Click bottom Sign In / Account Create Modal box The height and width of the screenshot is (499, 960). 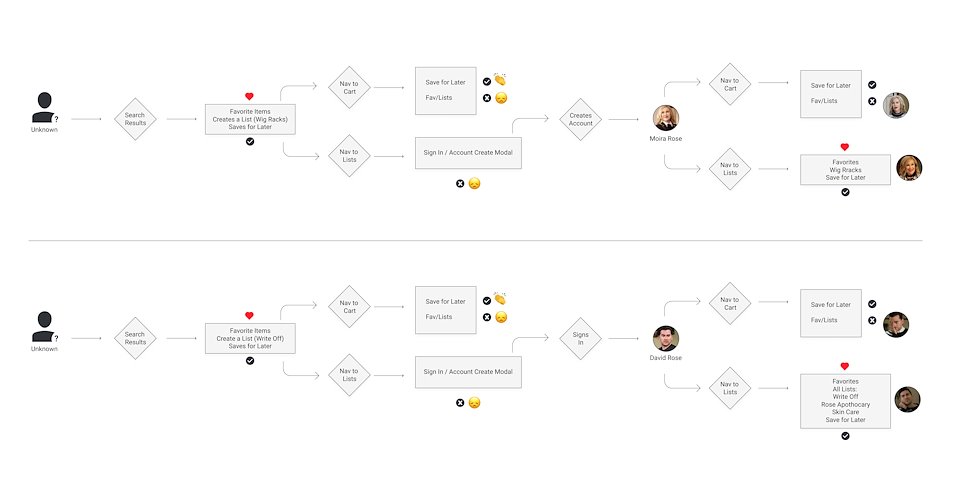coord(468,372)
